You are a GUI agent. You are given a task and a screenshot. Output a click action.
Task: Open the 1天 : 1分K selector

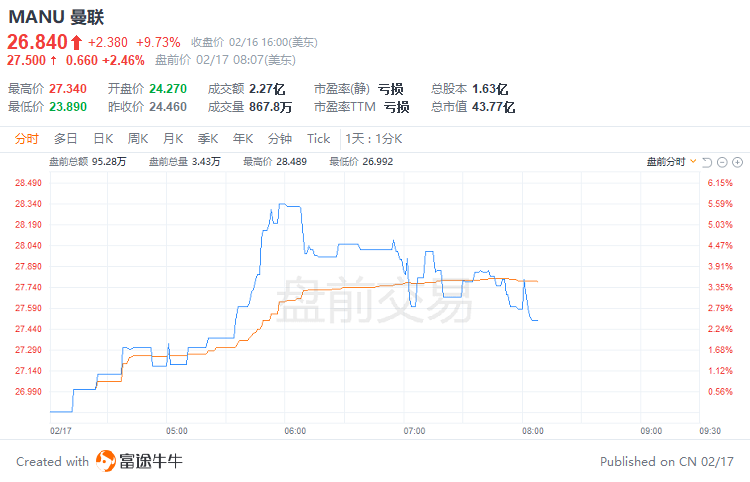pos(373,139)
